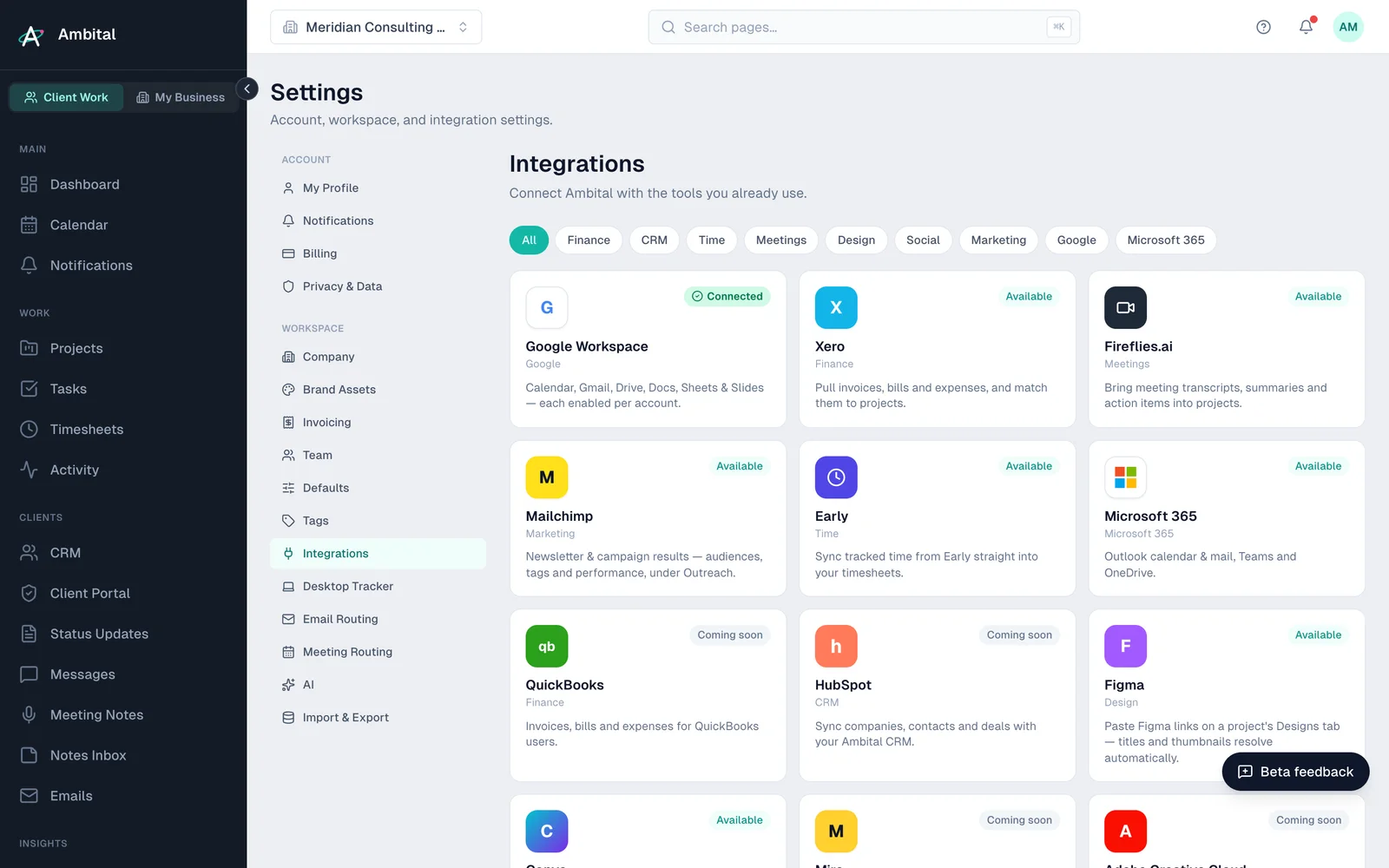This screenshot has width=1389, height=868.
Task: Open the AI settings section
Action: click(378, 685)
